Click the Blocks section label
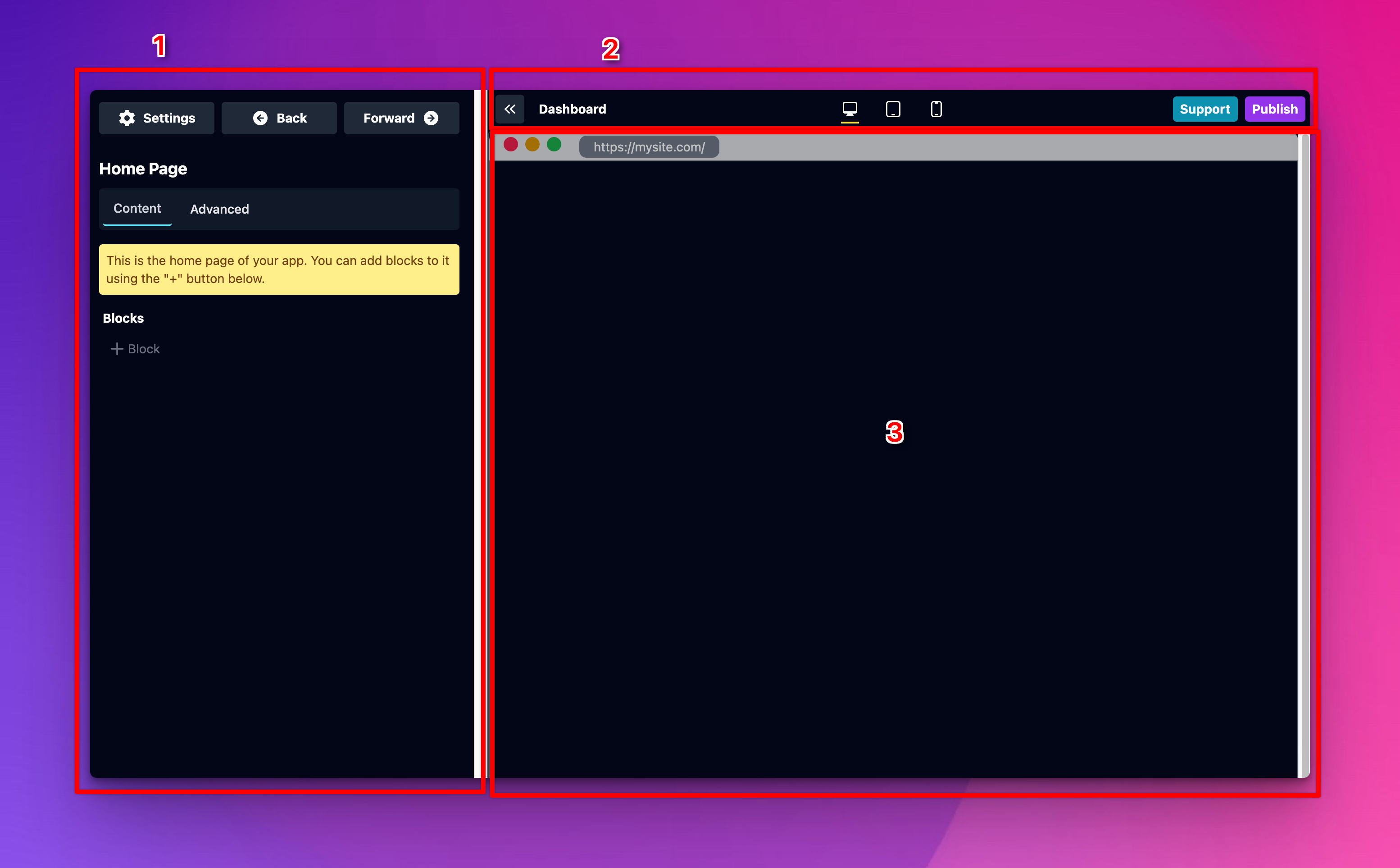The height and width of the screenshot is (868, 1400). (123, 318)
